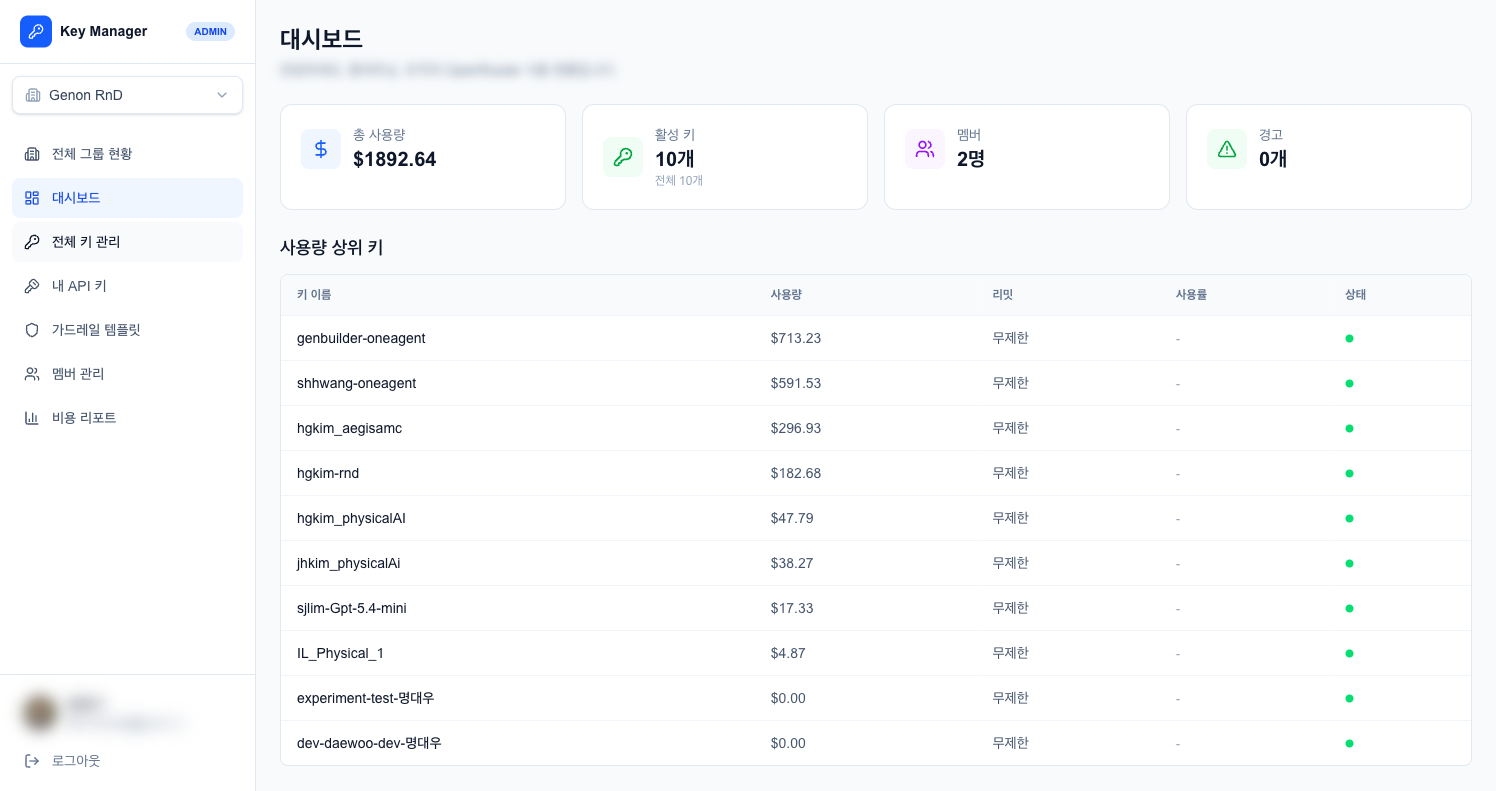Expand the group selector chevron arrow
The height and width of the screenshot is (791, 1496).
(222, 95)
